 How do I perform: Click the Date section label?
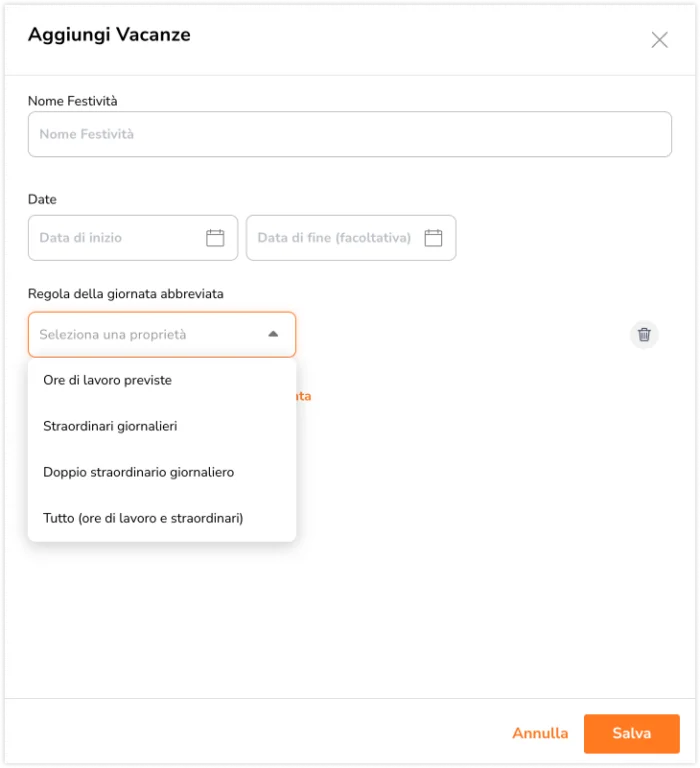coord(42,199)
